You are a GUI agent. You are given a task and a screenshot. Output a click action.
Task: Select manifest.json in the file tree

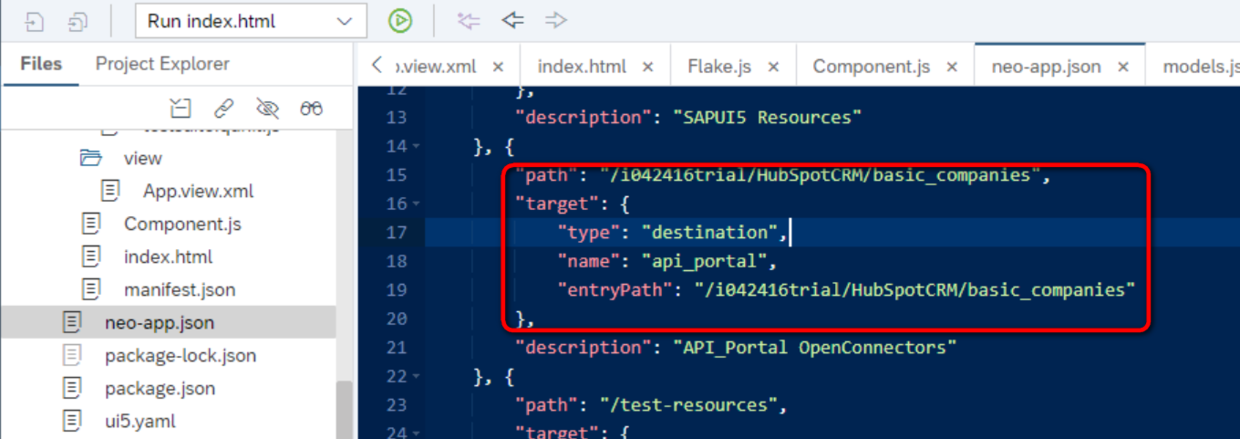180,290
